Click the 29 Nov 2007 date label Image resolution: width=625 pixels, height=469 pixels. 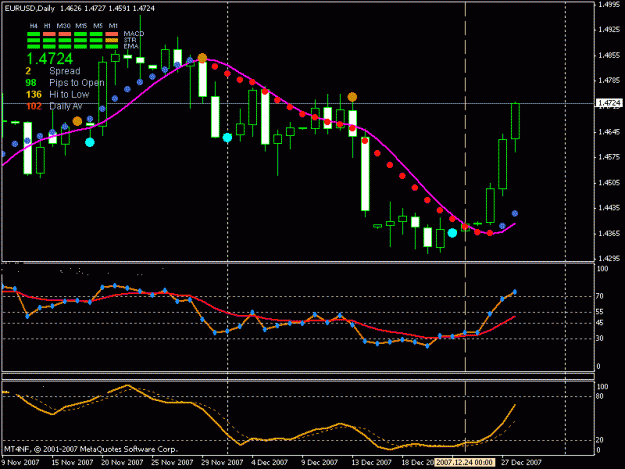(x=222, y=462)
